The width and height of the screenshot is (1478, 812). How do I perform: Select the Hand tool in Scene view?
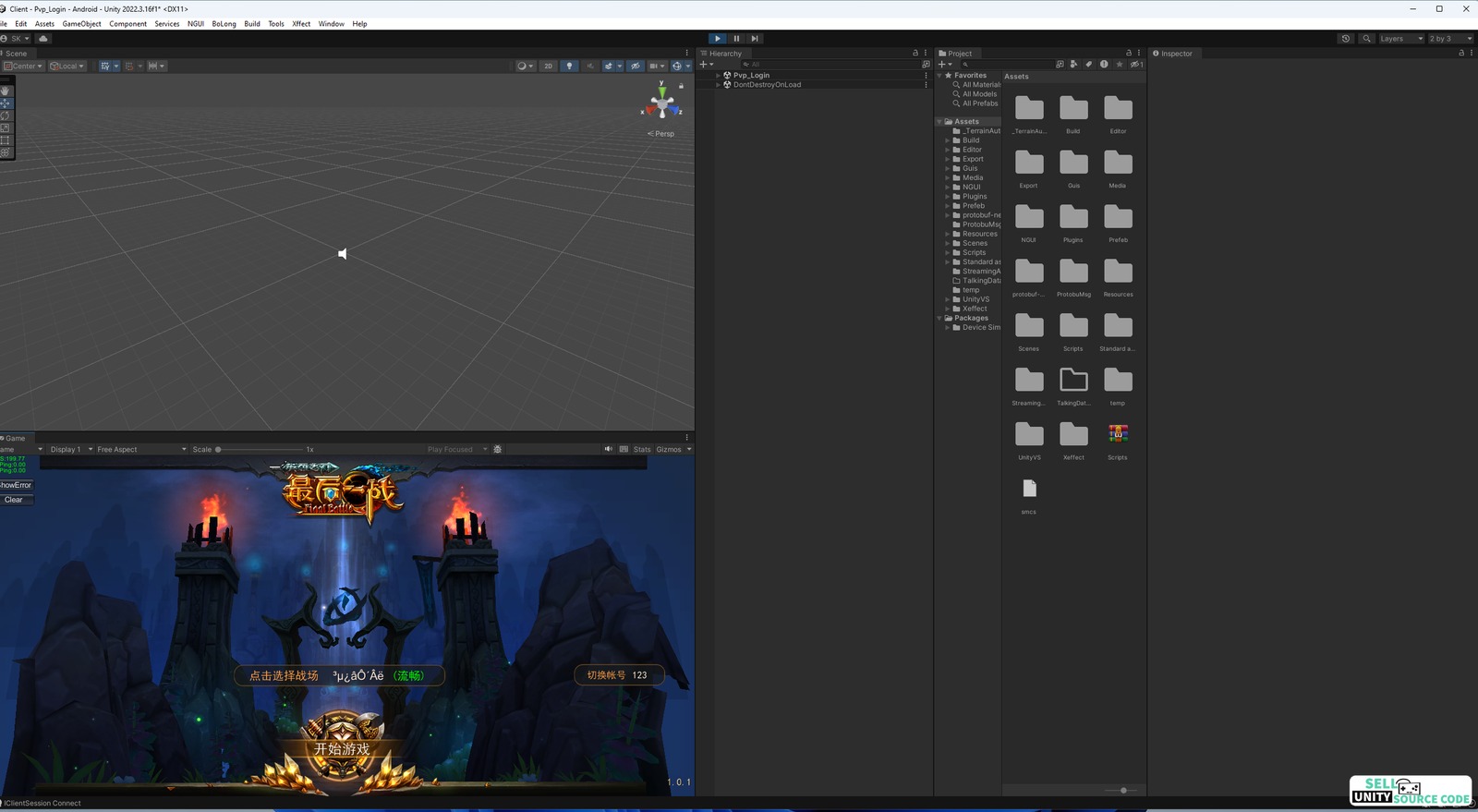[6, 91]
